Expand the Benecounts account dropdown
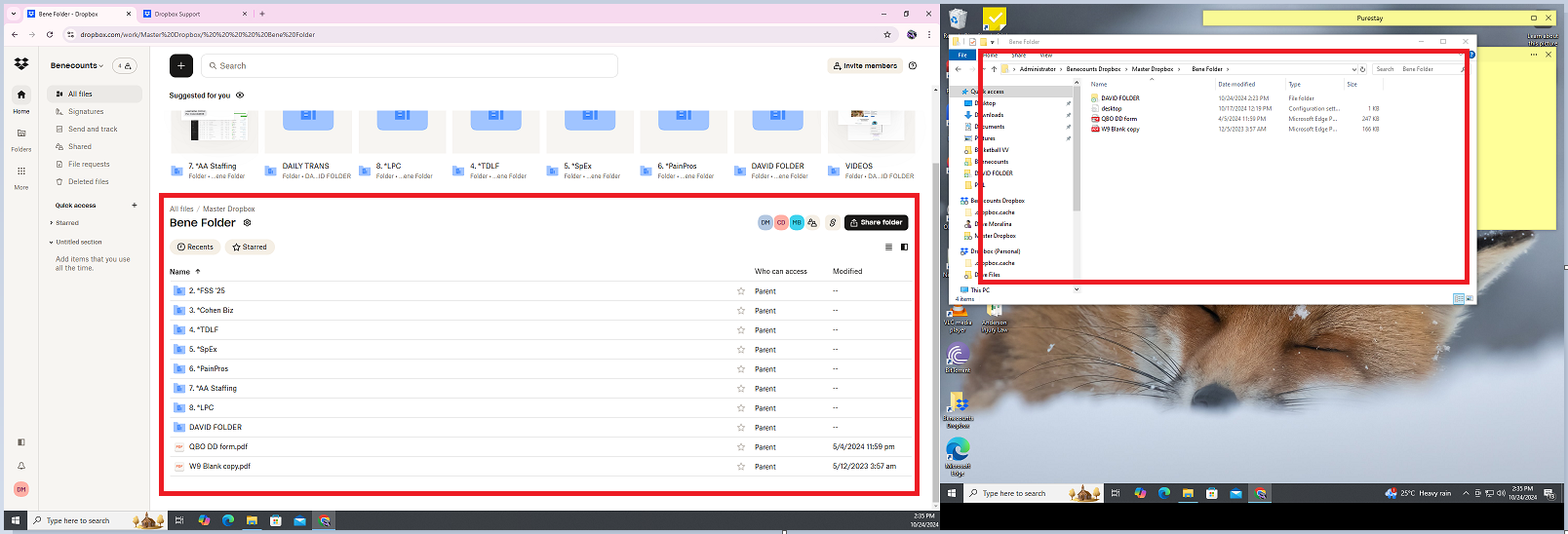The image size is (1568, 534). pos(77,66)
